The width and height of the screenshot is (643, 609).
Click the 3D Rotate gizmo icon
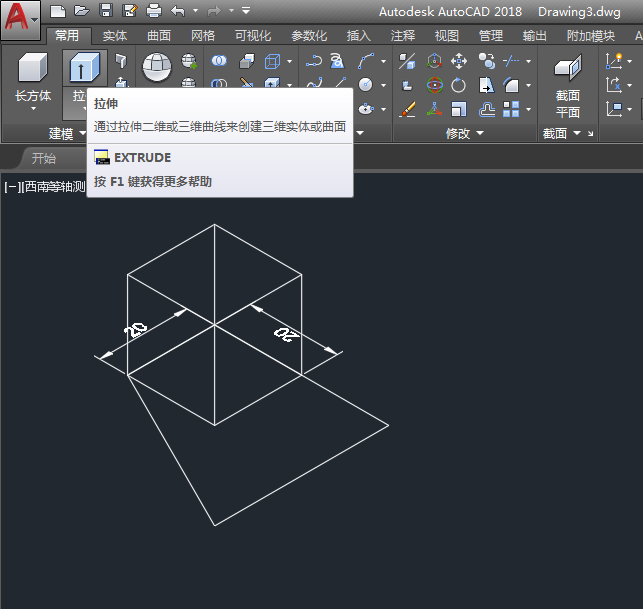tap(434, 86)
